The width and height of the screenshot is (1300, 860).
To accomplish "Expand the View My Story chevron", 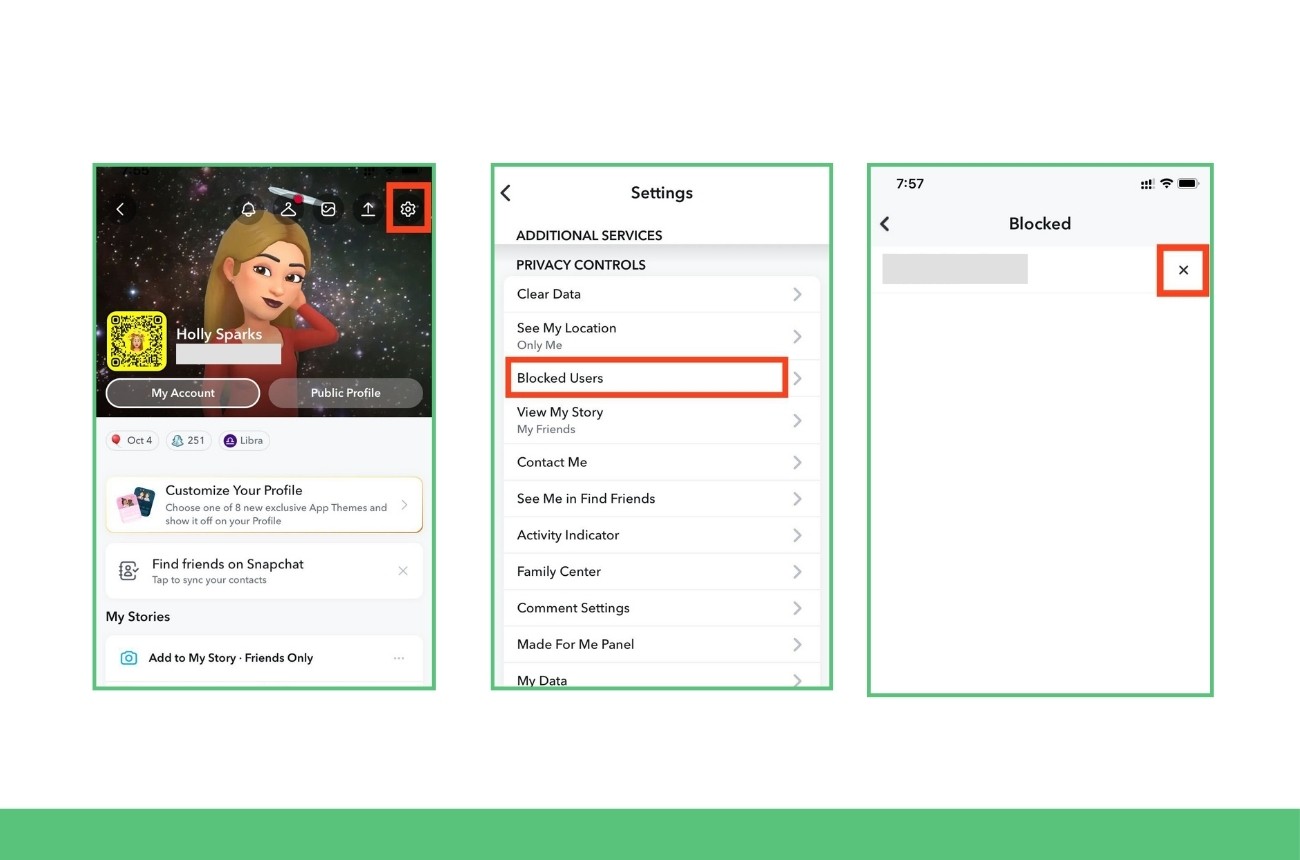I will coord(797,420).
